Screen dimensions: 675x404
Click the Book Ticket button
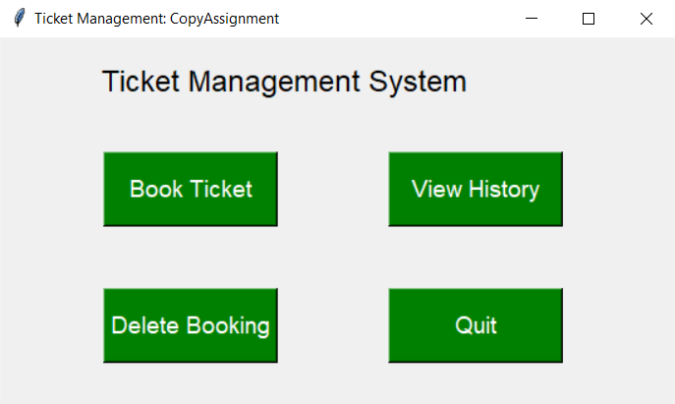[190, 189]
